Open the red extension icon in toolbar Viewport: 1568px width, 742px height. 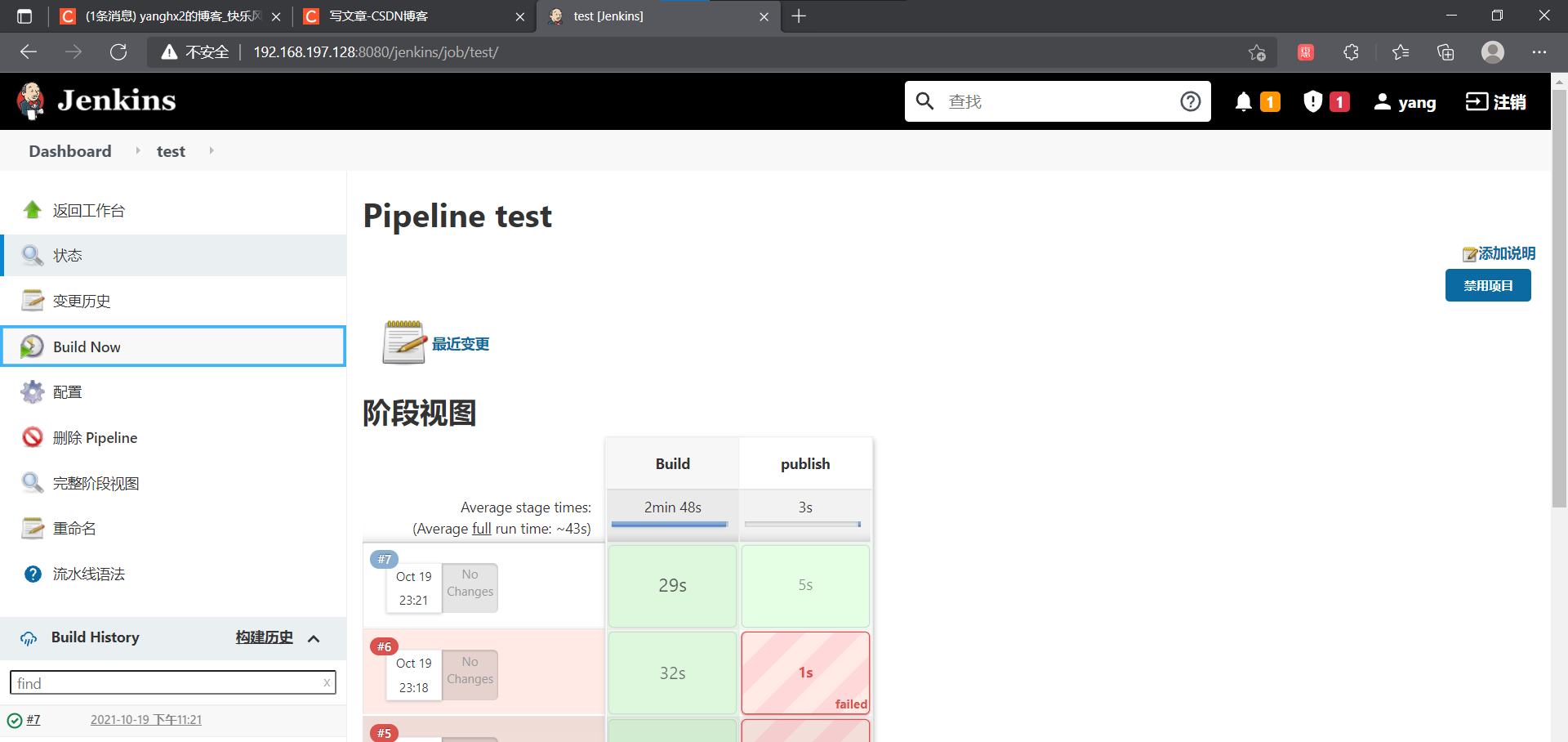(x=1305, y=52)
